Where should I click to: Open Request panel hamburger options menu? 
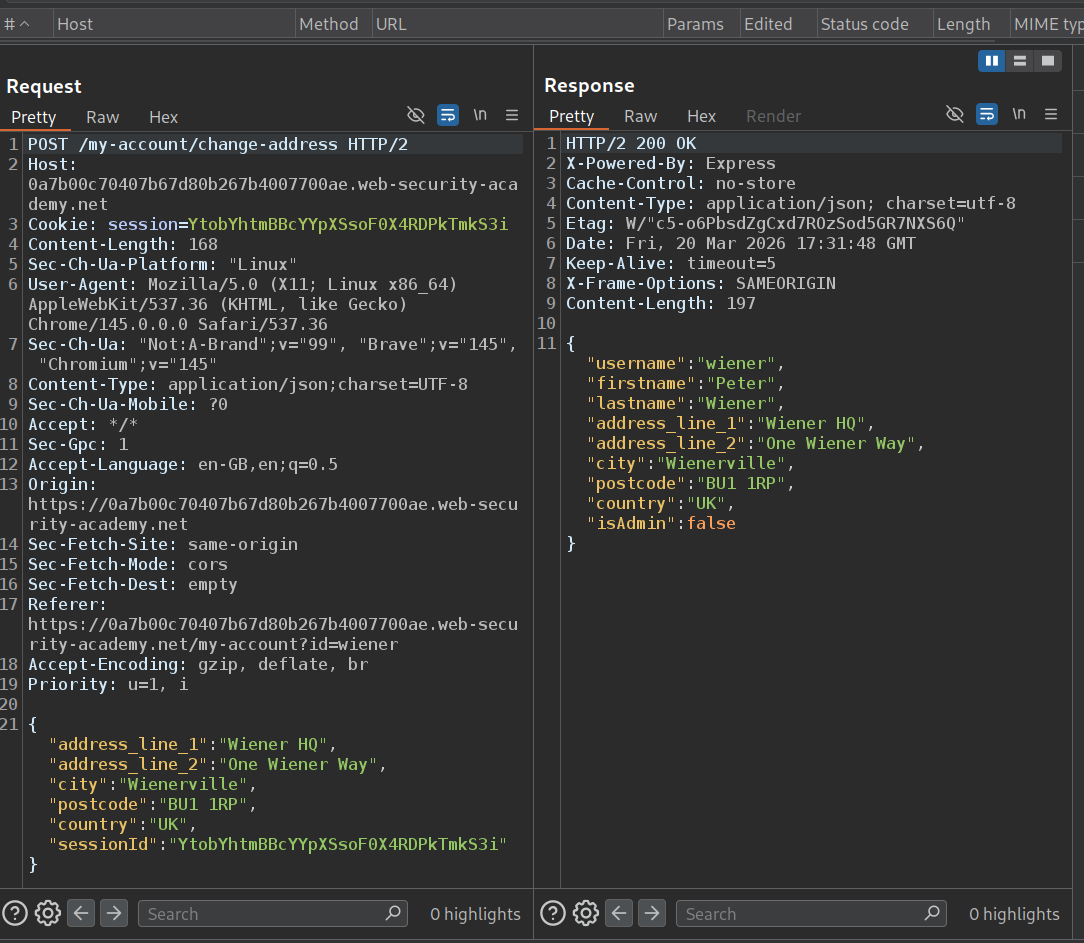(512, 115)
